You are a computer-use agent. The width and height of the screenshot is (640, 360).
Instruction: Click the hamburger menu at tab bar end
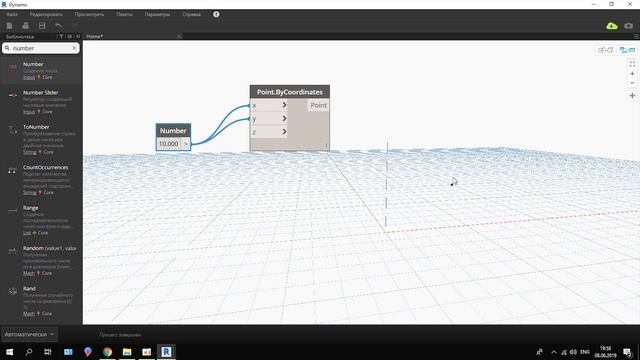(x=636, y=36)
